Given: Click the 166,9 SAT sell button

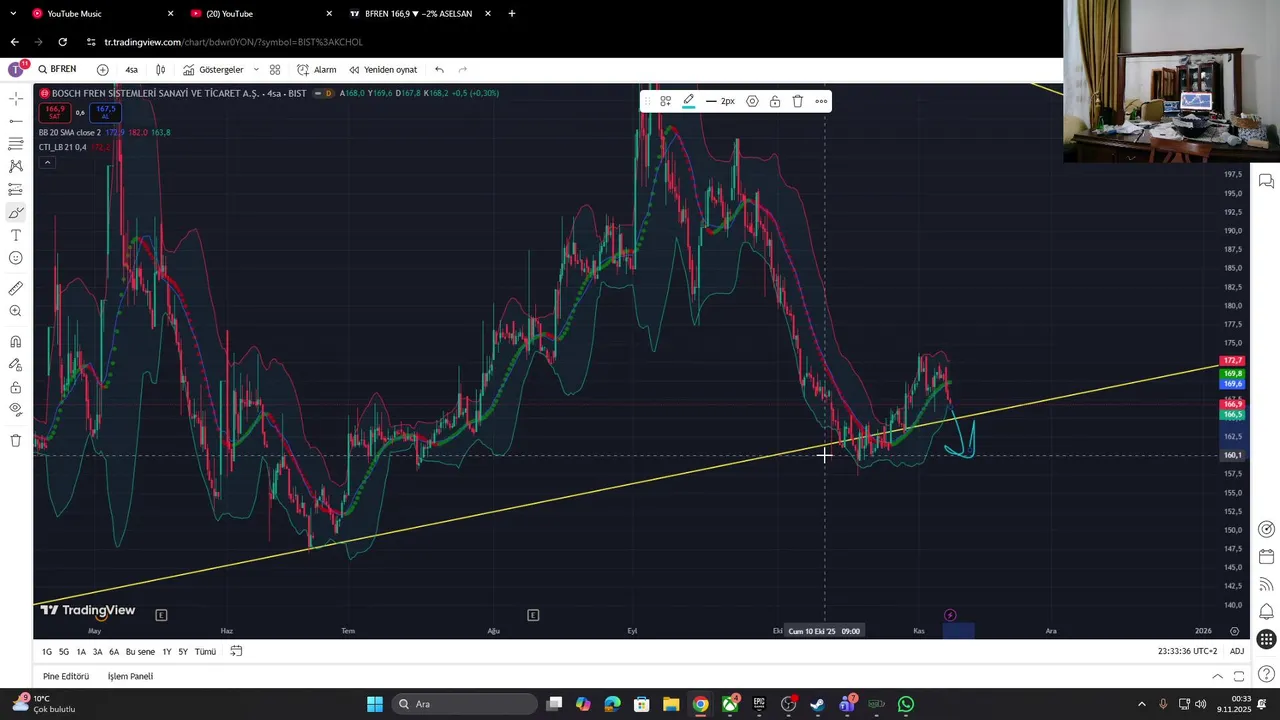Looking at the screenshot, I should click(x=54, y=112).
